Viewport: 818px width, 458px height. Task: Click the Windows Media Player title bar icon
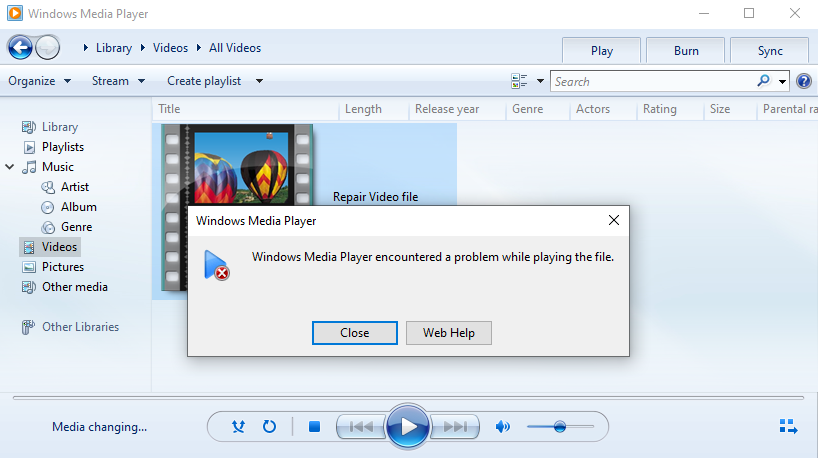point(15,13)
